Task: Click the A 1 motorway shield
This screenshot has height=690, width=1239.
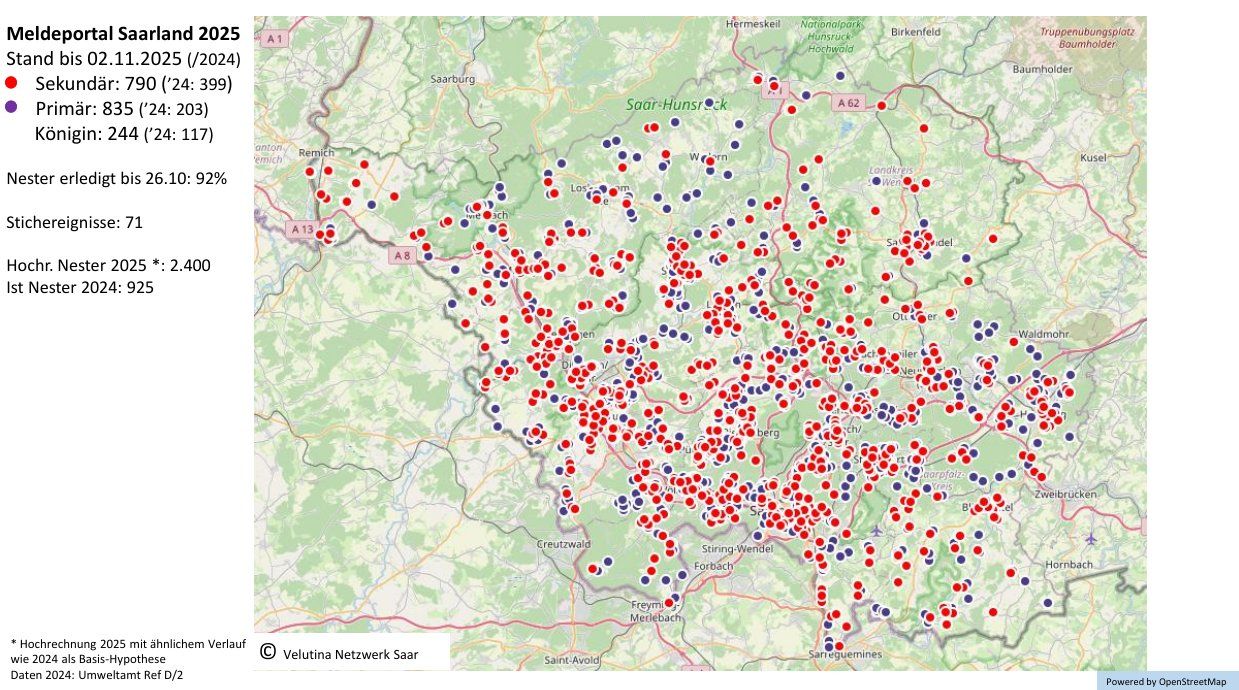Action: click(x=274, y=38)
